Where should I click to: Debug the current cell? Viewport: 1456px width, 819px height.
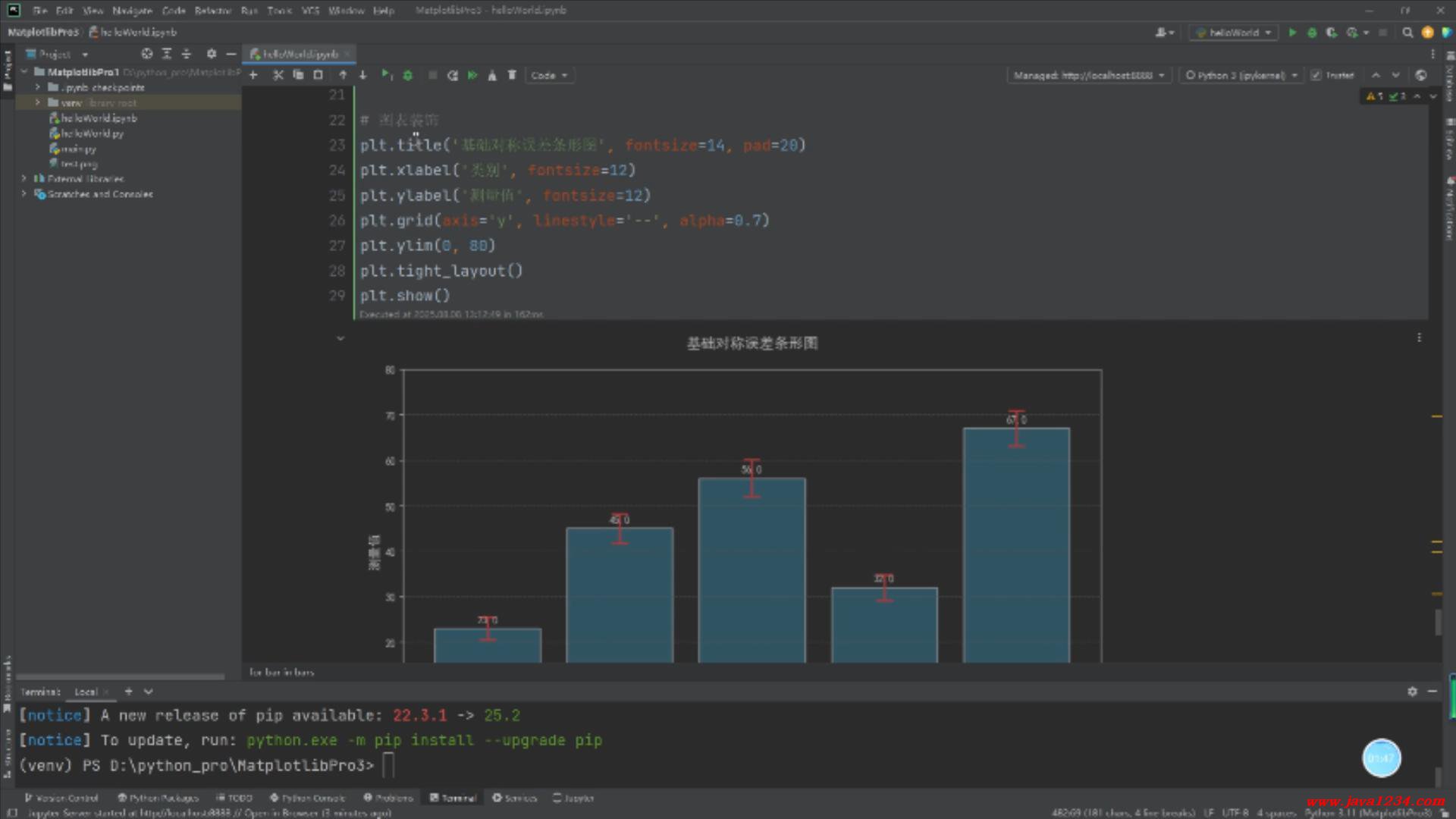pyautogui.click(x=408, y=75)
